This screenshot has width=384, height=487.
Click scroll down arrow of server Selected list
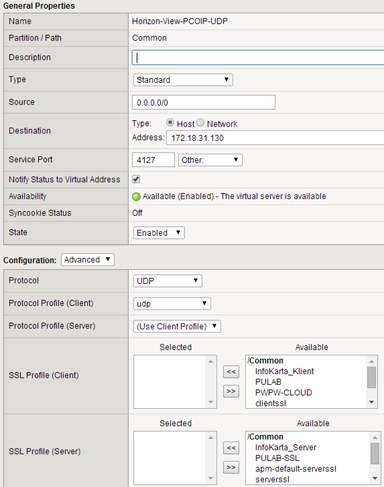tap(211, 478)
